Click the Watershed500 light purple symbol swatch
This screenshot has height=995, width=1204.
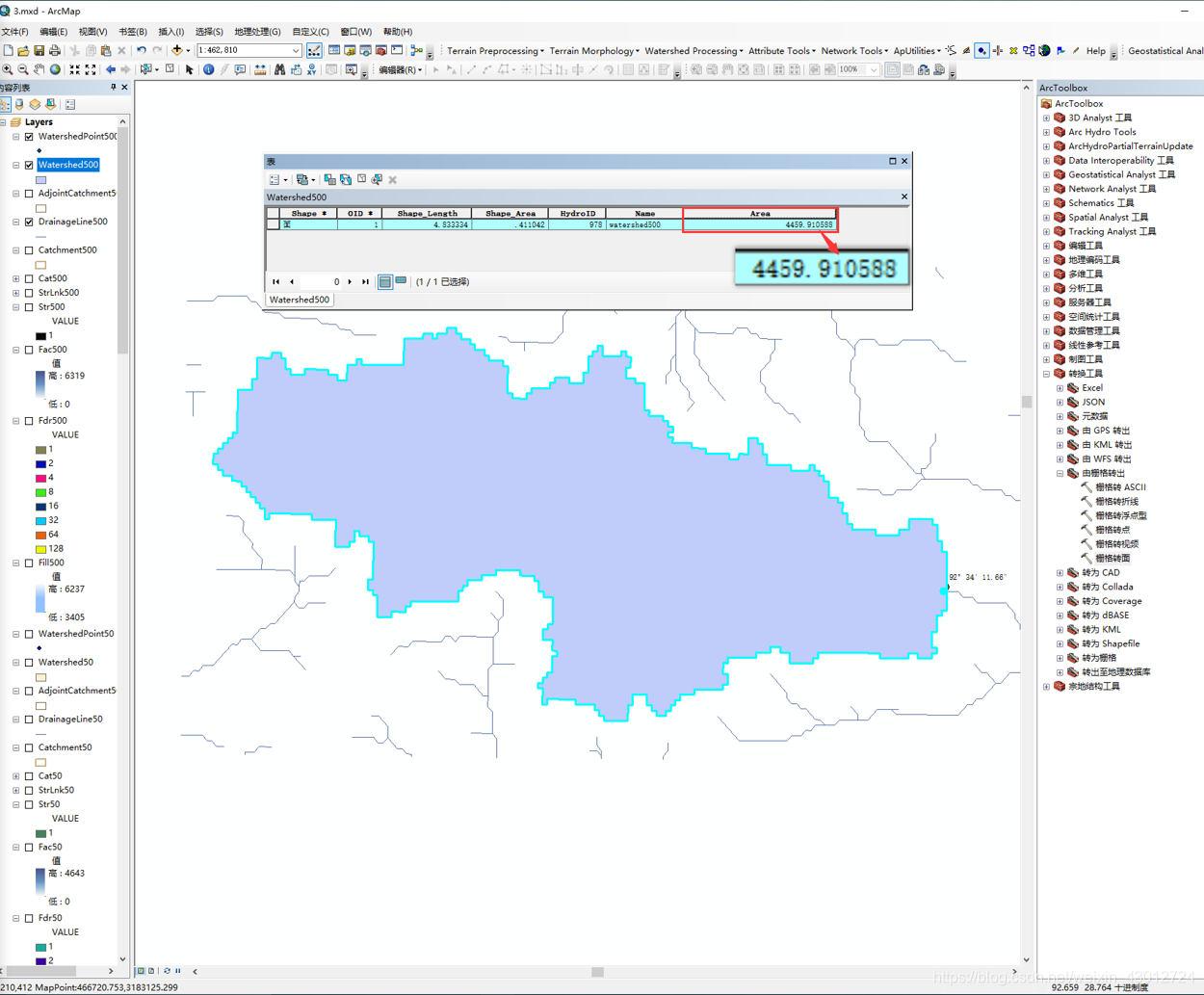click(x=40, y=180)
